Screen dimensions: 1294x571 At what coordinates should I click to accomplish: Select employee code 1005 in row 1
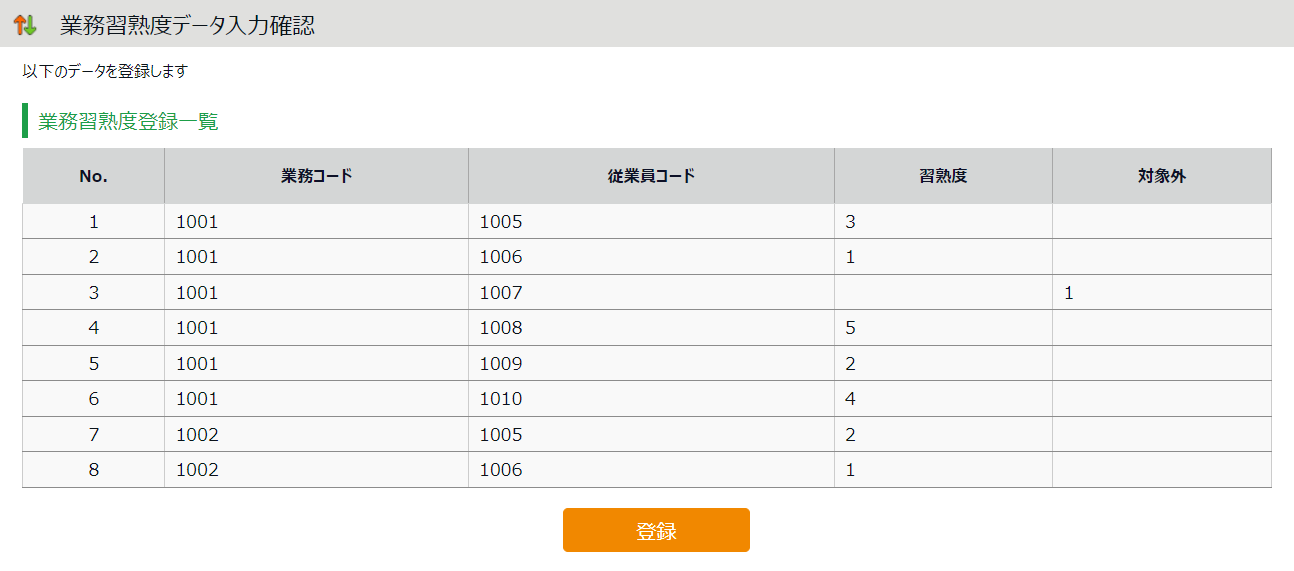pyautogui.click(x=501, y=222)
